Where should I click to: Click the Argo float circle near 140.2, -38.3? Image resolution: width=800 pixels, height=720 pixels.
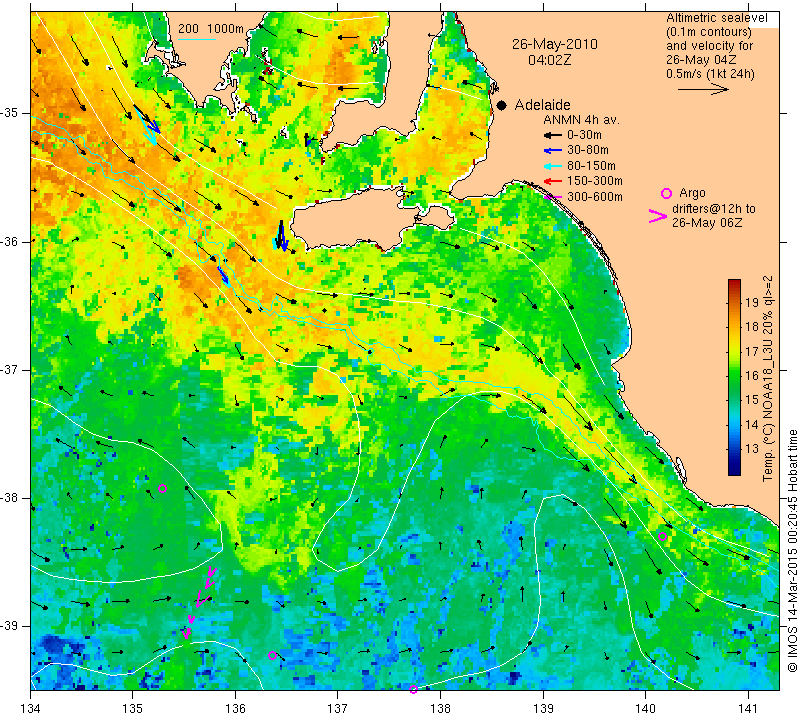pyautogui.click(x=662, y=536)
